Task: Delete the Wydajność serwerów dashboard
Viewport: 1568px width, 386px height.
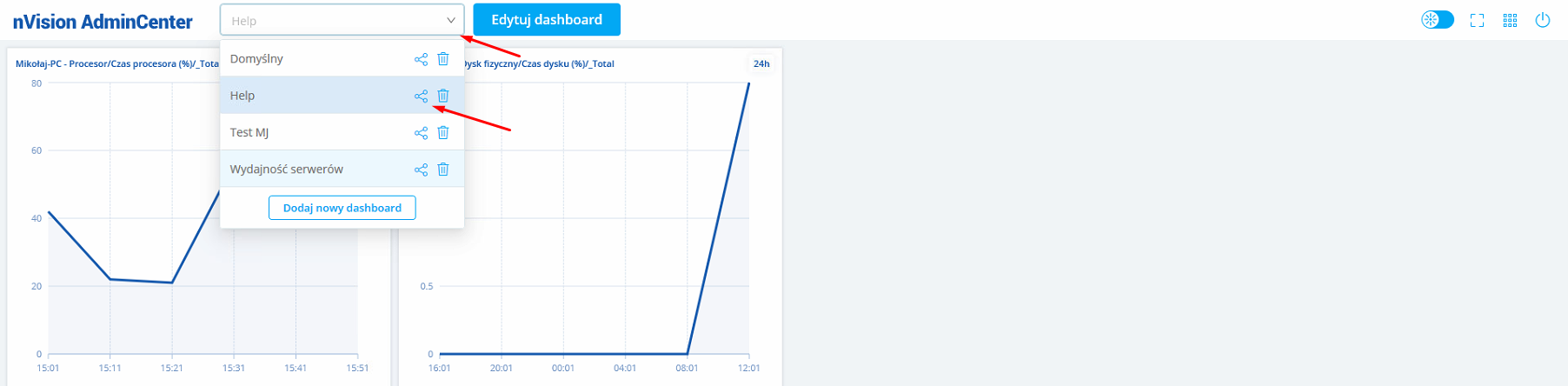Action: [443, 170]
